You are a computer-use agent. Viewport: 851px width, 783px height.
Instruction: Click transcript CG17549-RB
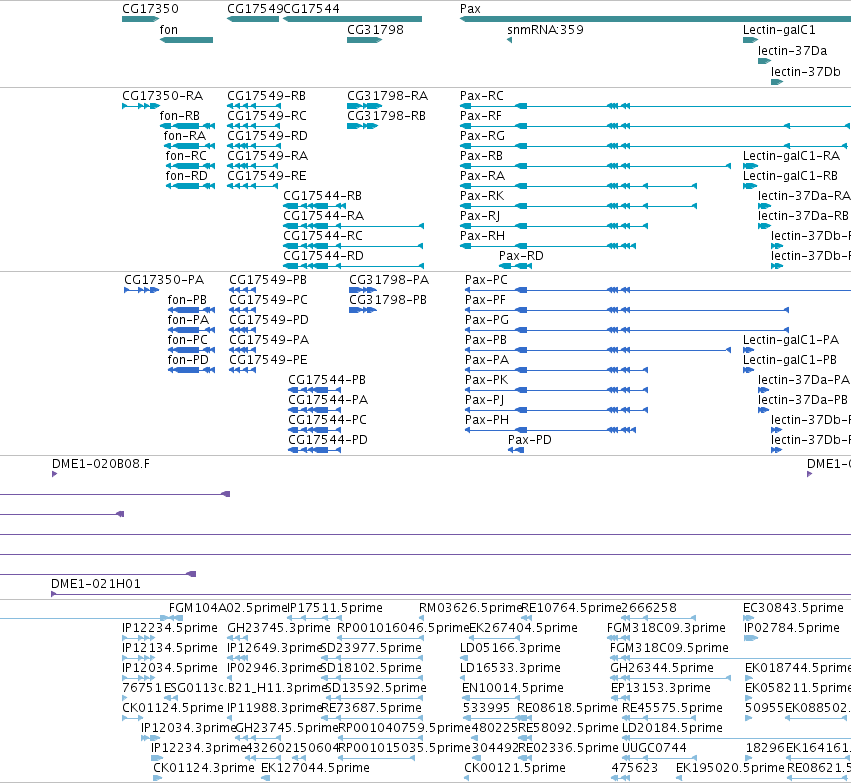253,106
